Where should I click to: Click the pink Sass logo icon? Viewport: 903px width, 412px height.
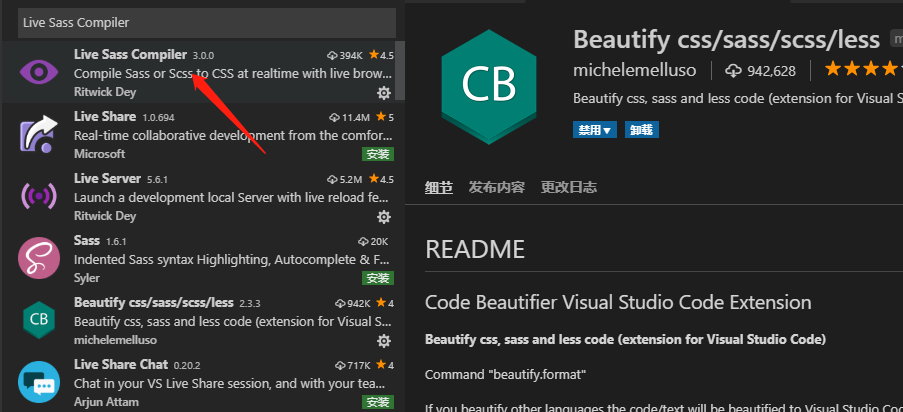point(39,258)
